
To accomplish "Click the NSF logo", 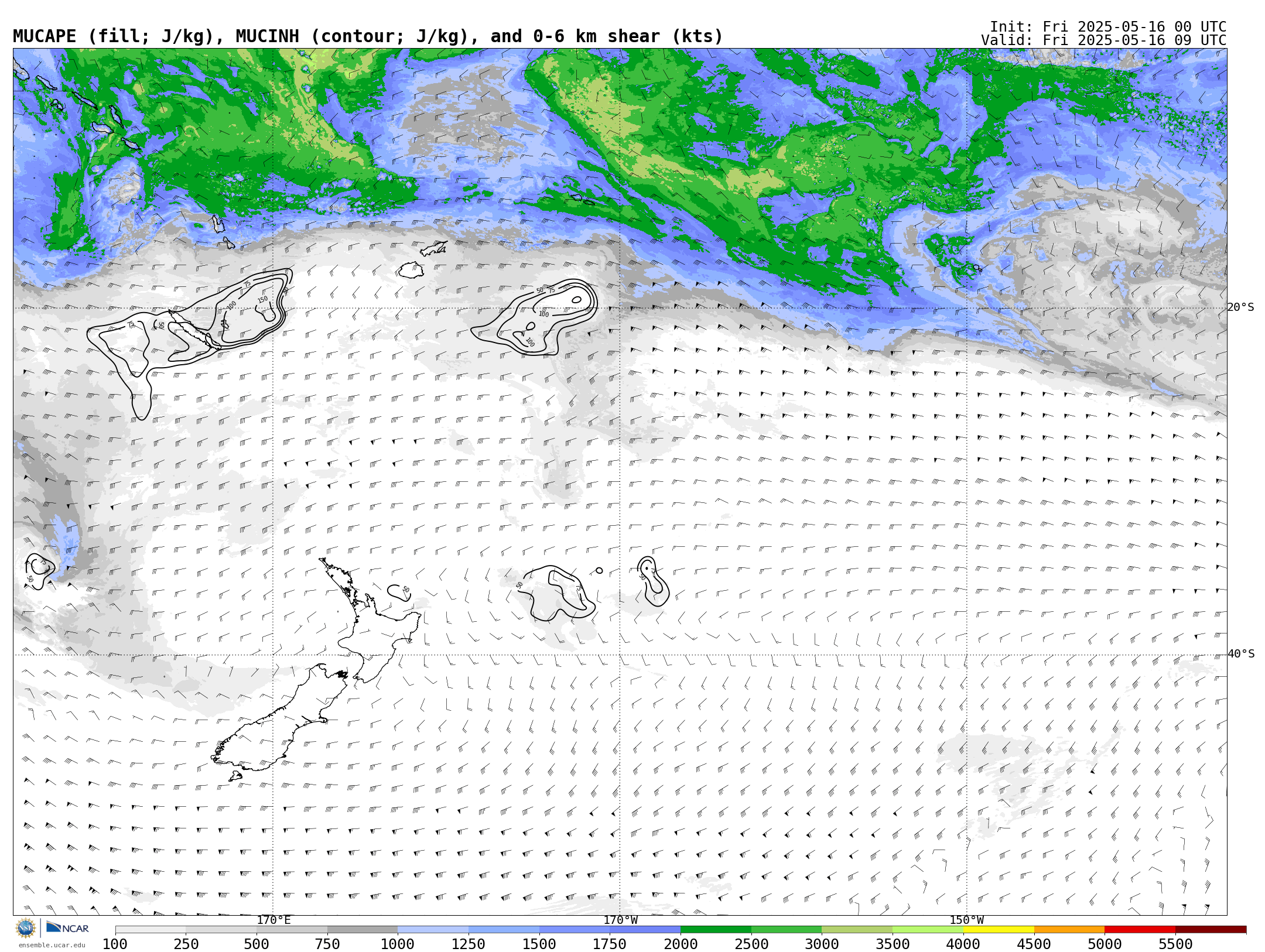I will (x=26, y=928).
